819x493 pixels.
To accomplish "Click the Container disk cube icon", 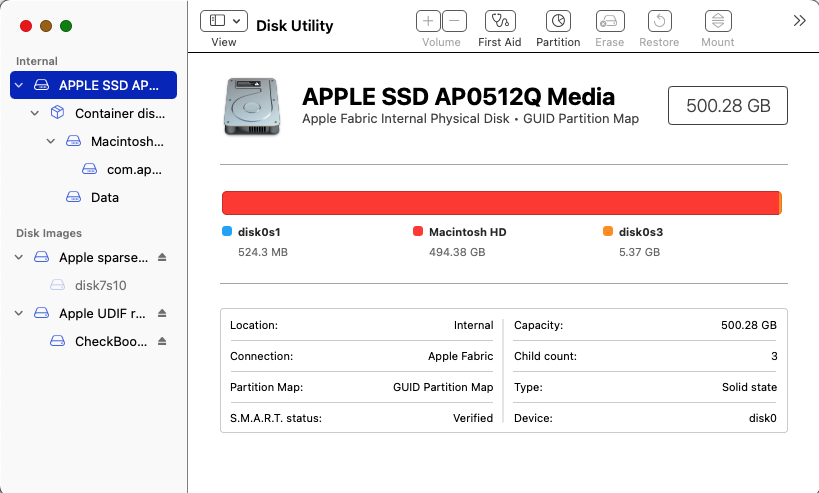I will pos(57,113).
